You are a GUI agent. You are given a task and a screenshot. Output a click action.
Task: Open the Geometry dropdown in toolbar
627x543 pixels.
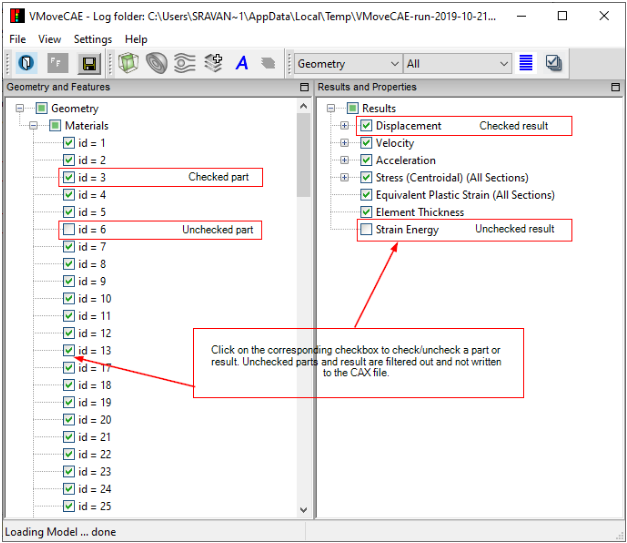tap(348, 64)
